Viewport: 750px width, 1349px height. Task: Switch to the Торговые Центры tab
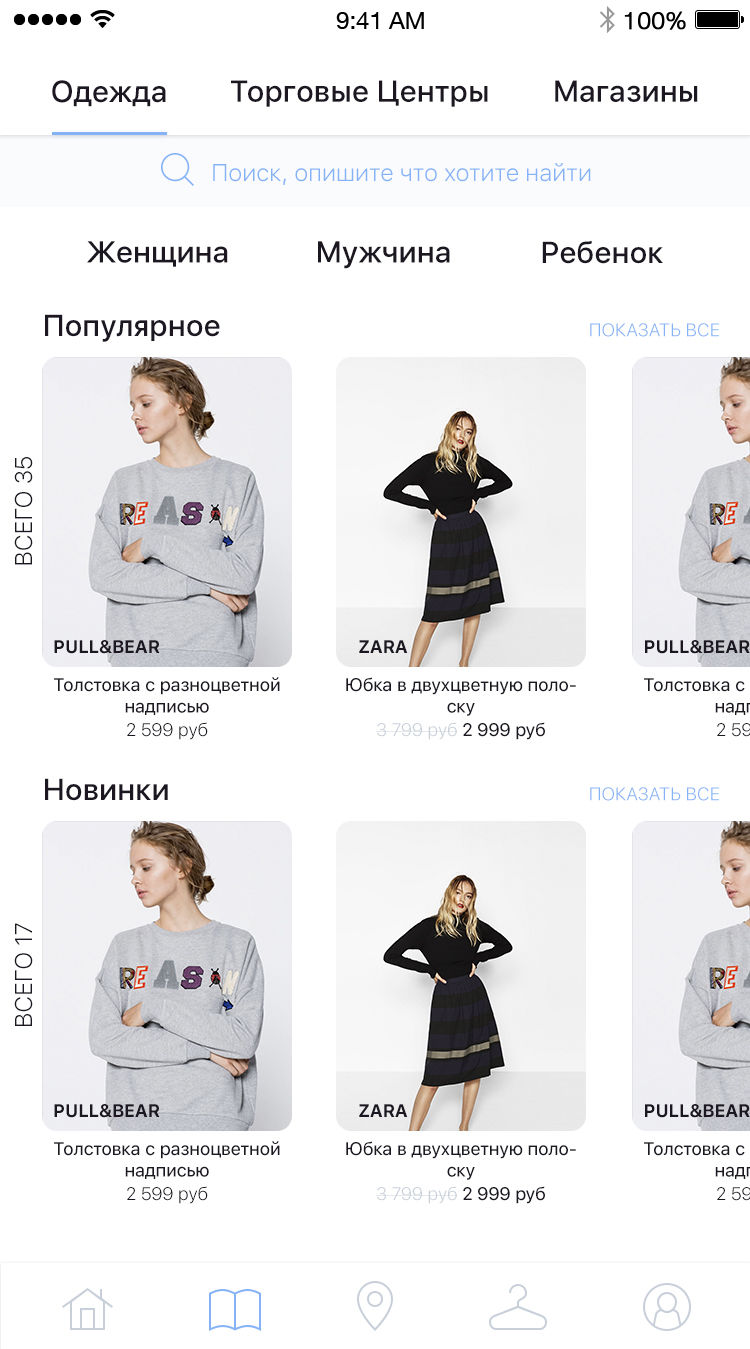[x=360, y=92]
